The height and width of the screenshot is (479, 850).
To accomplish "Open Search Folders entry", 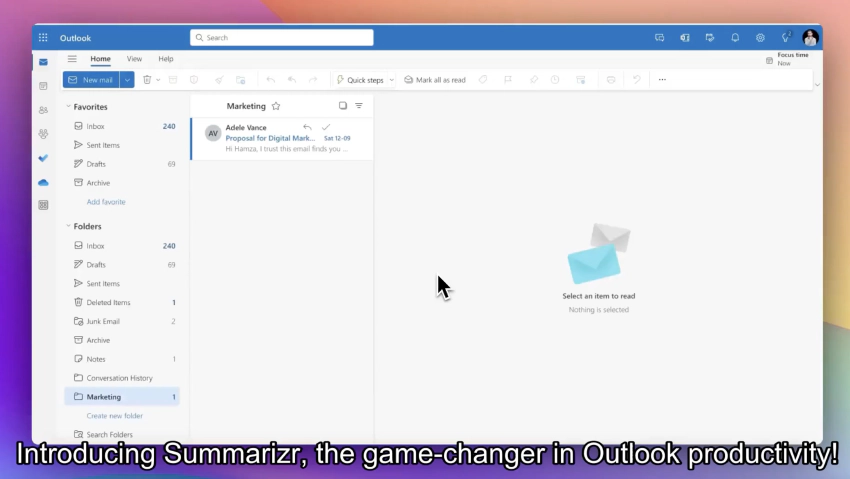I will click(x=123, y=435).
